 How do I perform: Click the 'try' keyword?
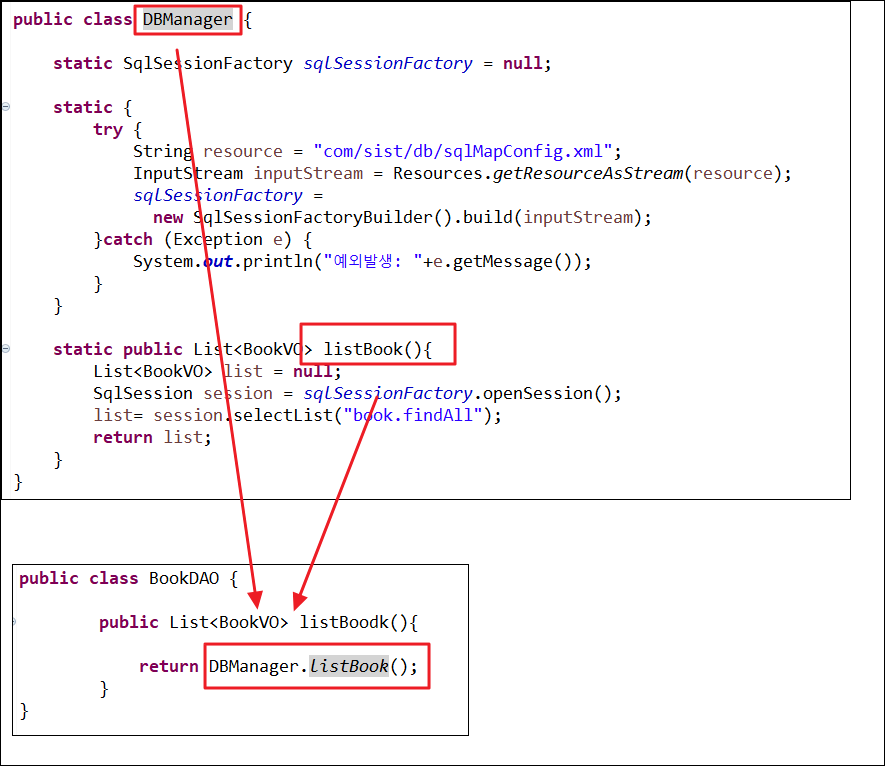108,130
